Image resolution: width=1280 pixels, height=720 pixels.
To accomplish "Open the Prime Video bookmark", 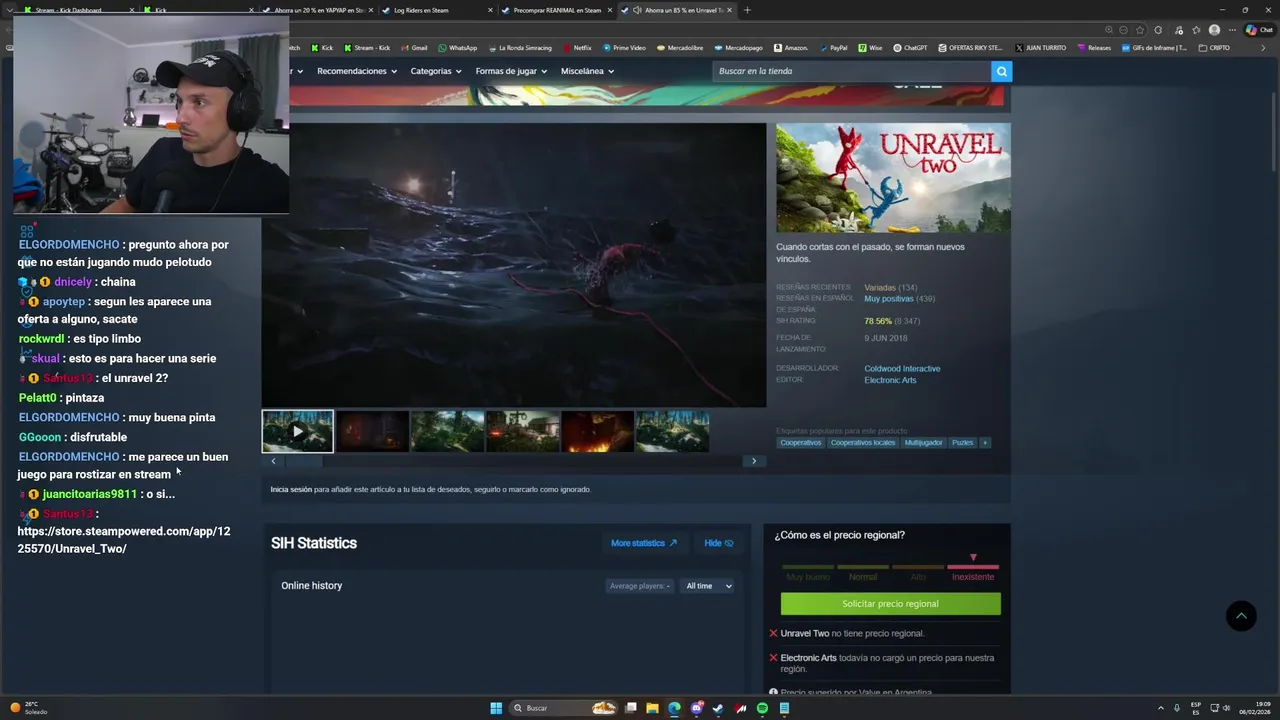I will [624, 48].
